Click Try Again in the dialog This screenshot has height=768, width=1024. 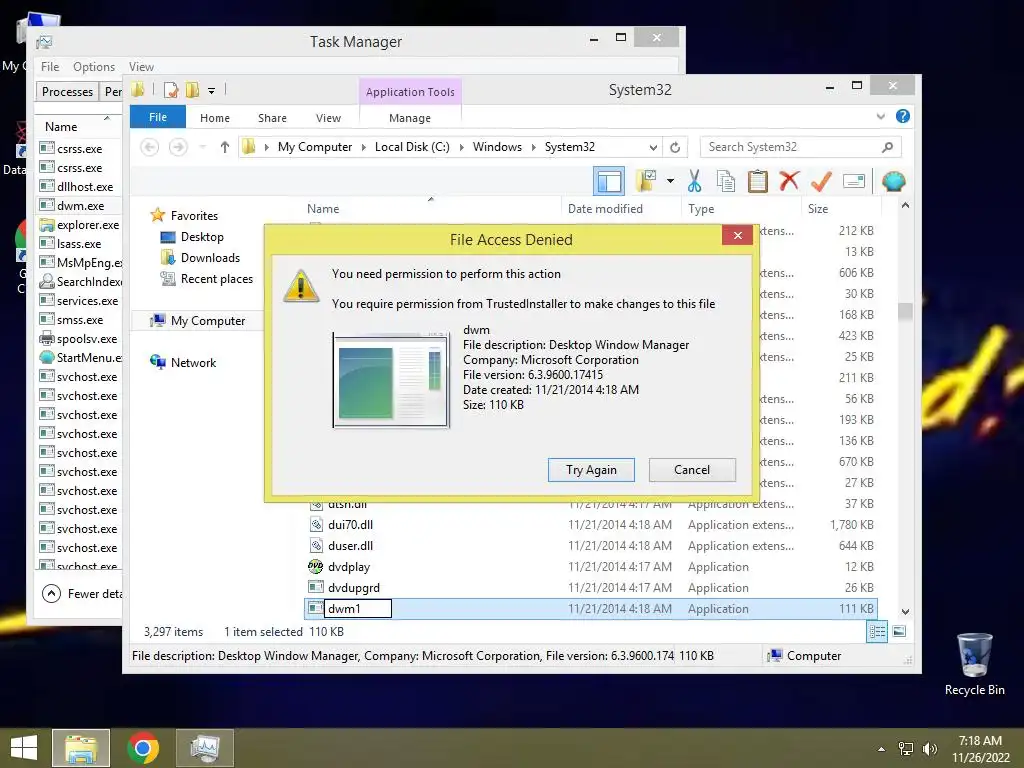591,470
